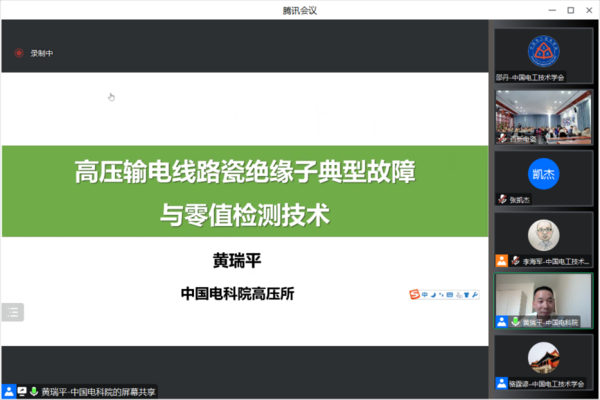
Task: Select the 凯杰 avatar participant tile
Action: [544, 177]
